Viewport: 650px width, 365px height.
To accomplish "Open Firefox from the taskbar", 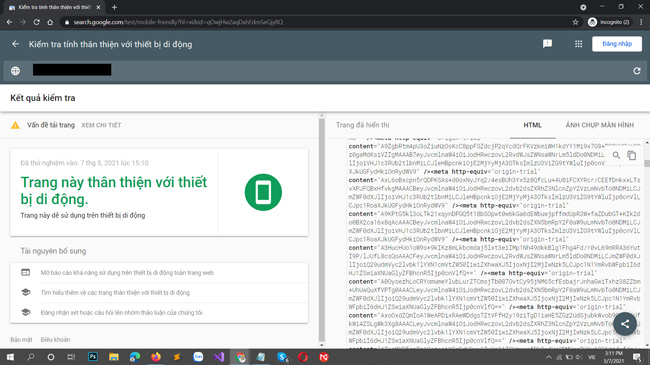I will tap(156, 357).
